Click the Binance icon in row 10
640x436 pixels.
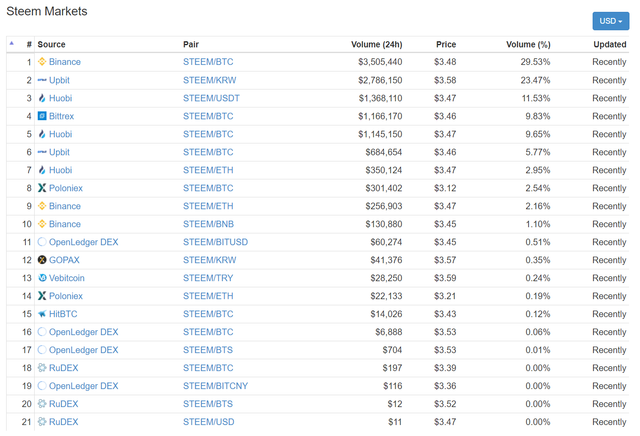pos(42,224)
